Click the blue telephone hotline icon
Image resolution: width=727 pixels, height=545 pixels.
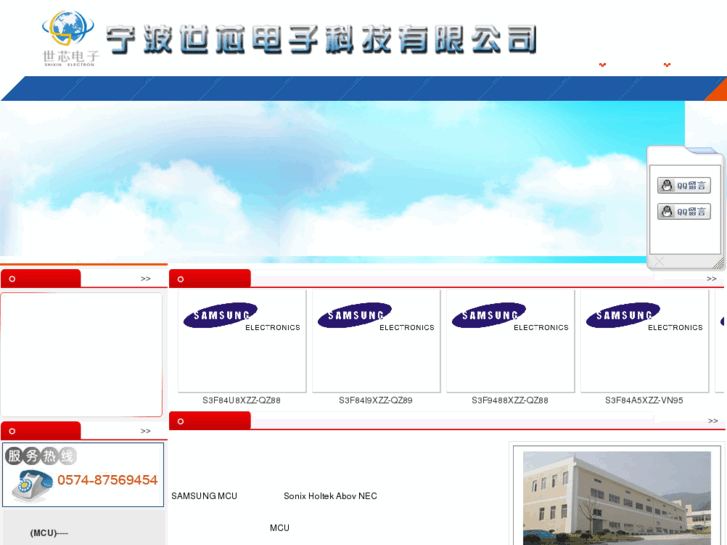point(32,486)
